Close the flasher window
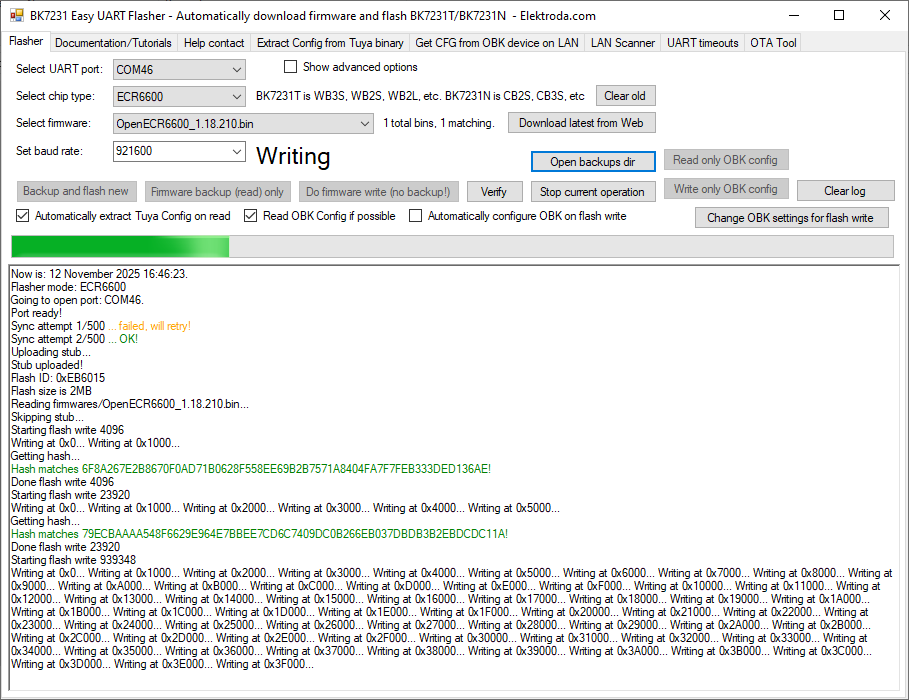Screen dimensions: 909x700 point(885,16)
